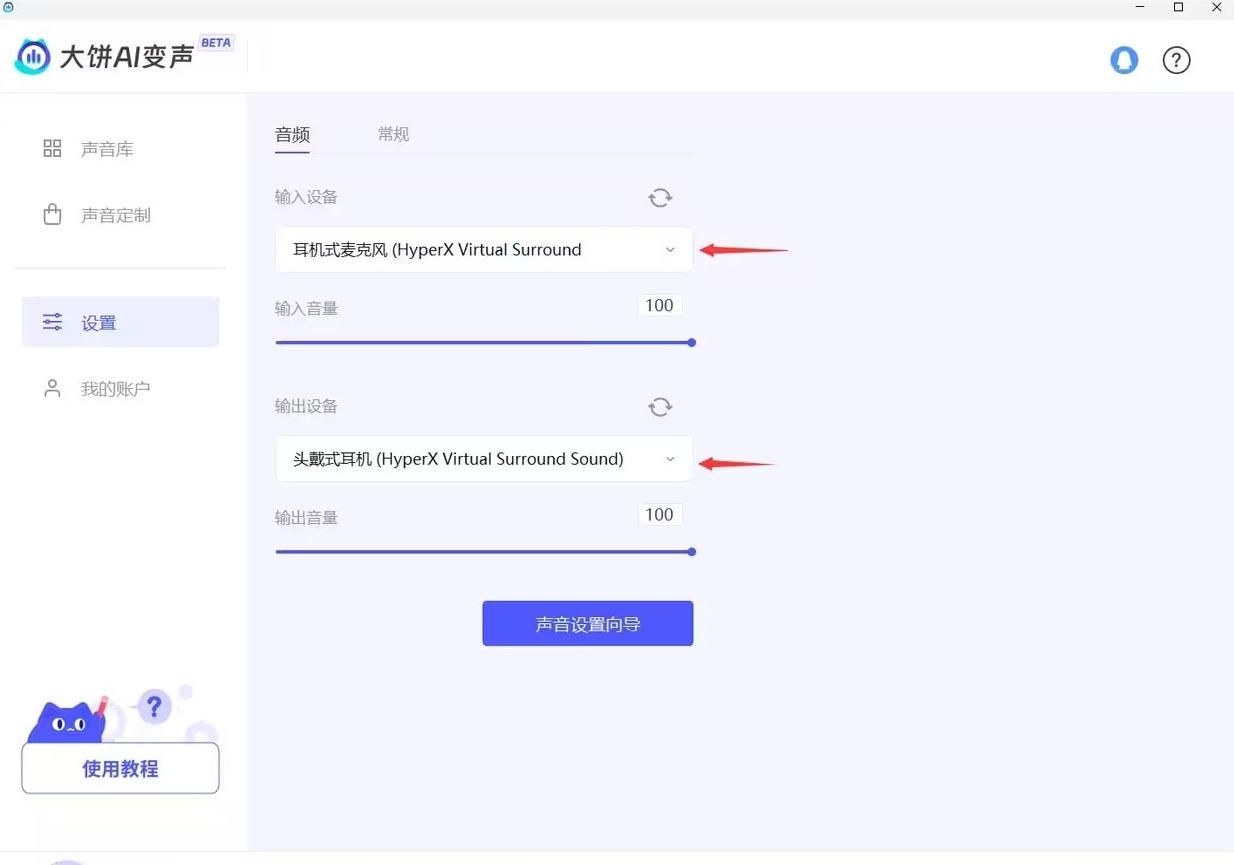This screenshot has width=1234, height=865.
Task: Go to 我的账户 in sidebar
Action: pos(115,389)
